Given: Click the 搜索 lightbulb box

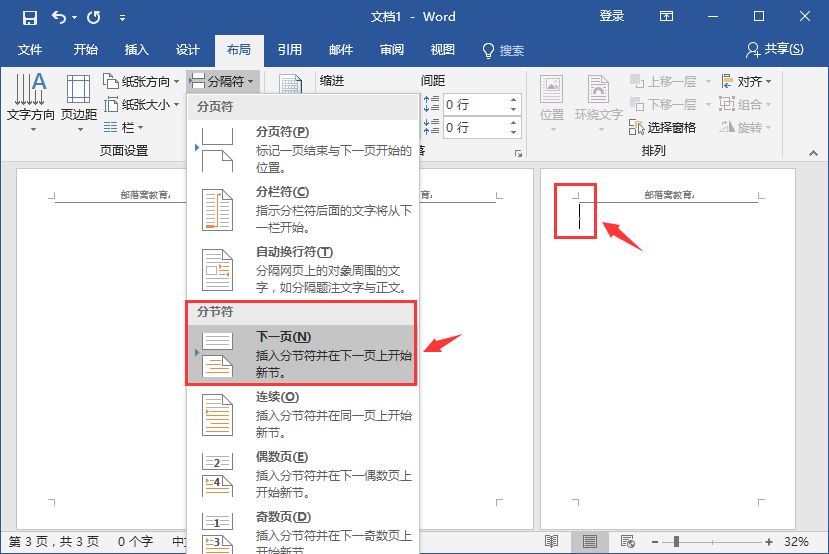Looking at the screenshot, I should coord(503,50).
